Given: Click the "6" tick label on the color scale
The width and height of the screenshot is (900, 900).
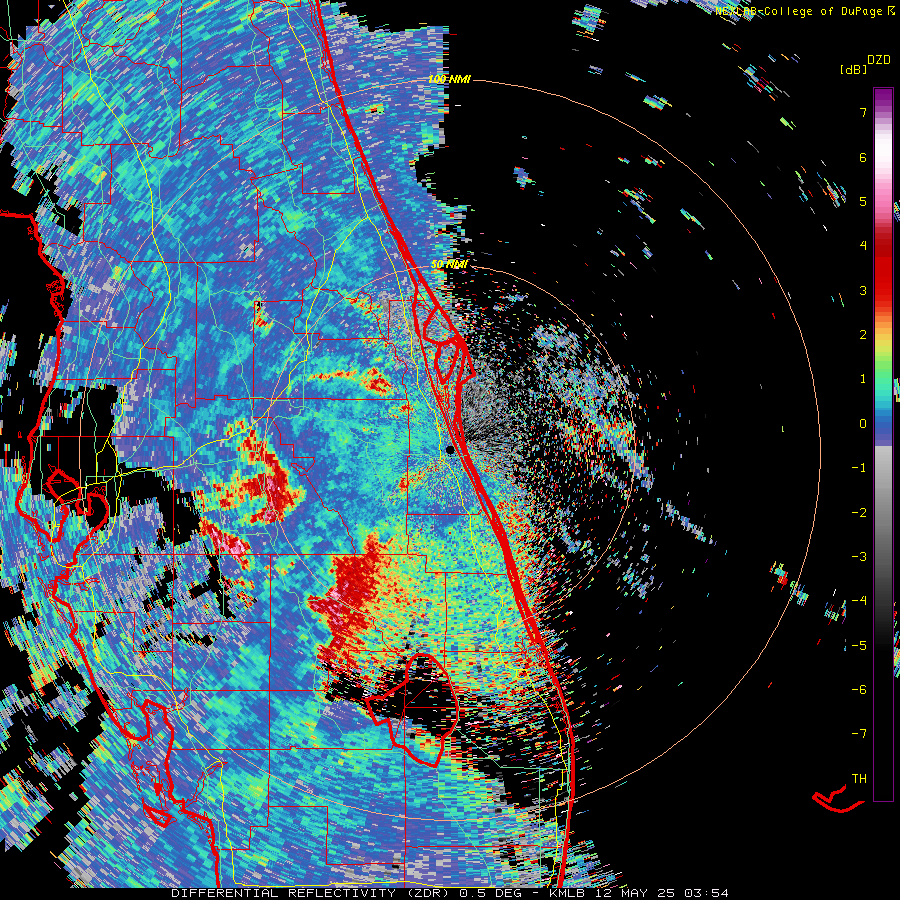Looking at the screenshot, I should click(x=863, y=157).
